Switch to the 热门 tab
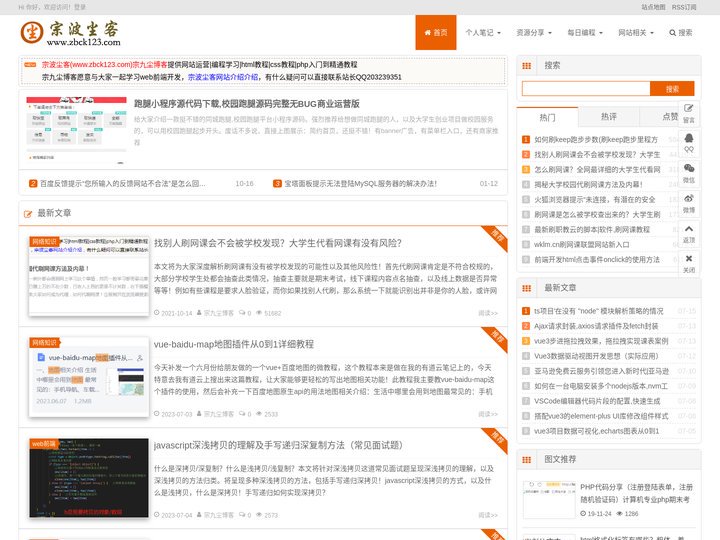Viewport: 720px width, 540px height. tap(547, 118)
